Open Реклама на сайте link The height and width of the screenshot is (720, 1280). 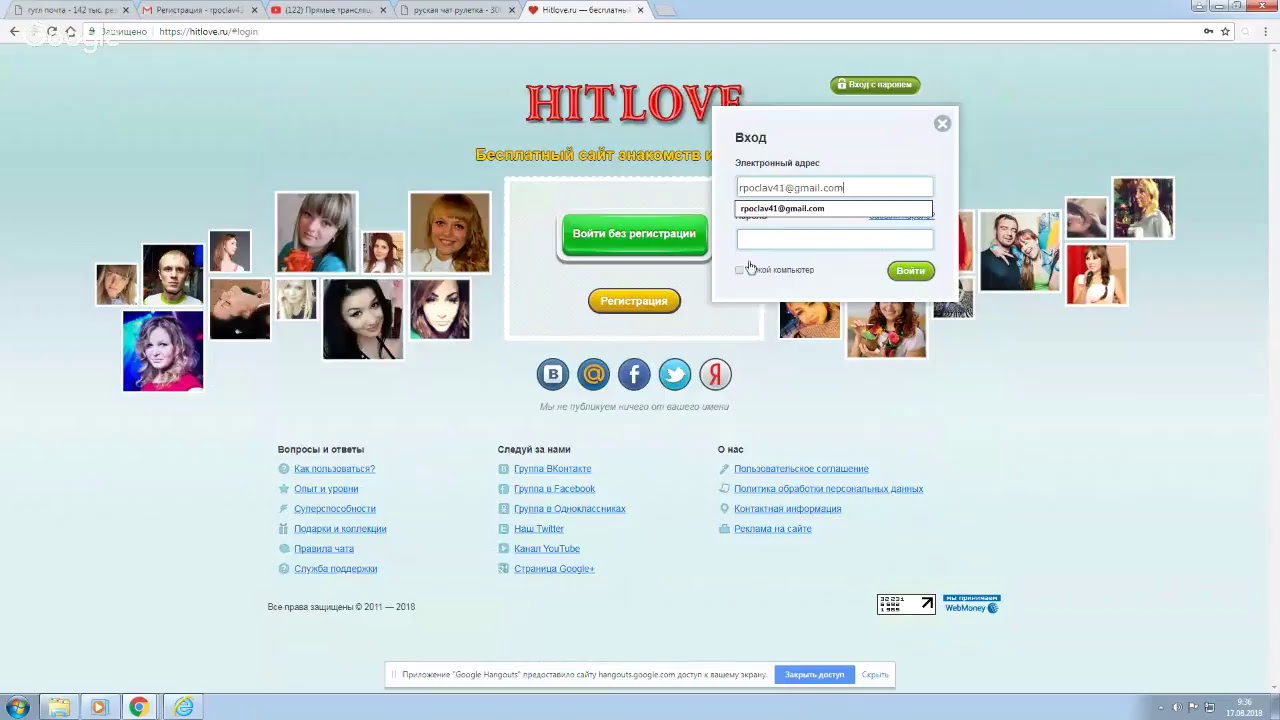coord(773,529)
